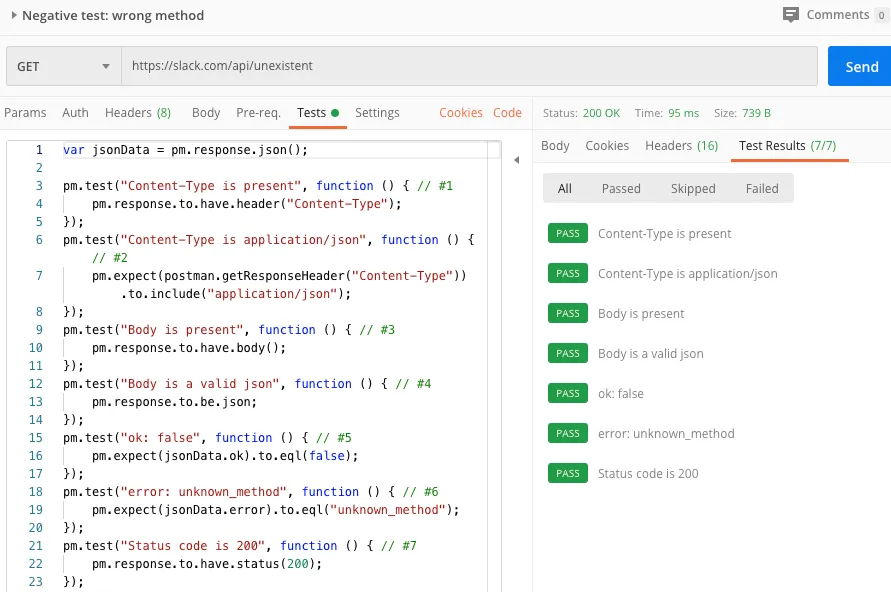891x592 pixels.
Task: Collapse the pane with the arrow icon
Action: (x=517, y=160)
